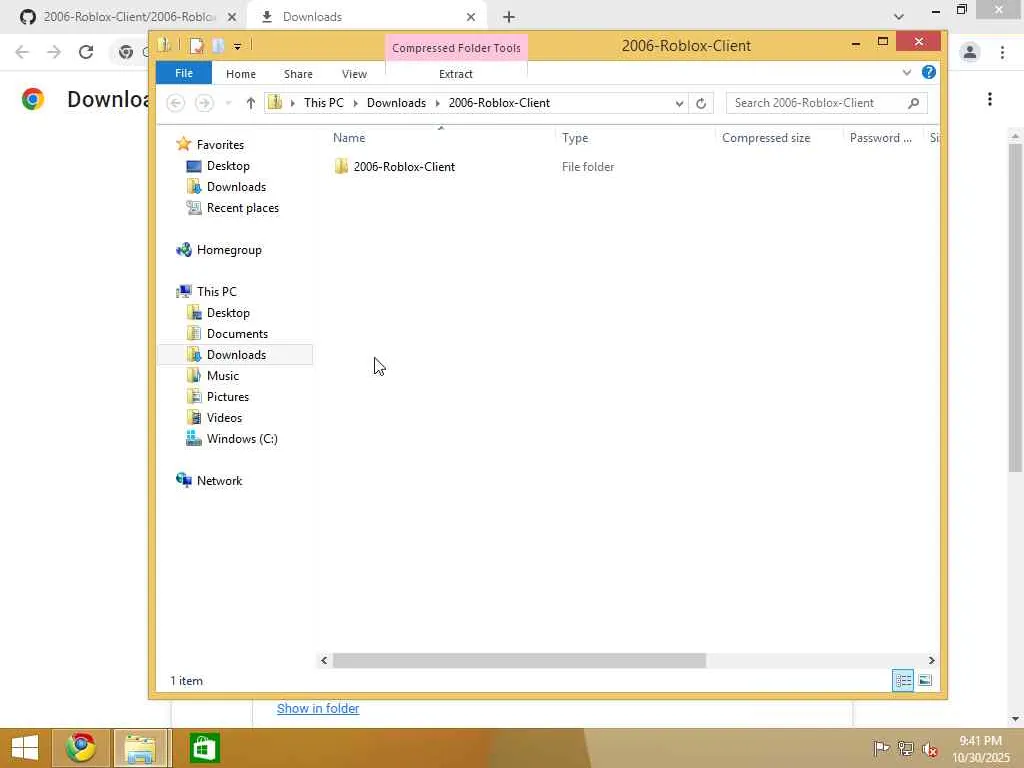Open the Share ribbon tab
Screen dimensions: 1024x768
tap(298, 74)
